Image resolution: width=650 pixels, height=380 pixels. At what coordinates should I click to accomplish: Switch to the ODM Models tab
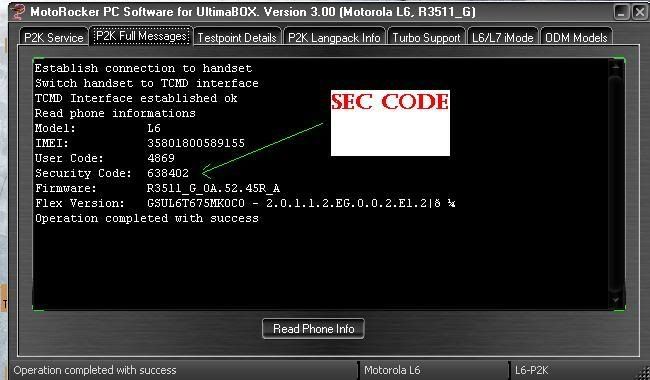click(x=576, y=37)
